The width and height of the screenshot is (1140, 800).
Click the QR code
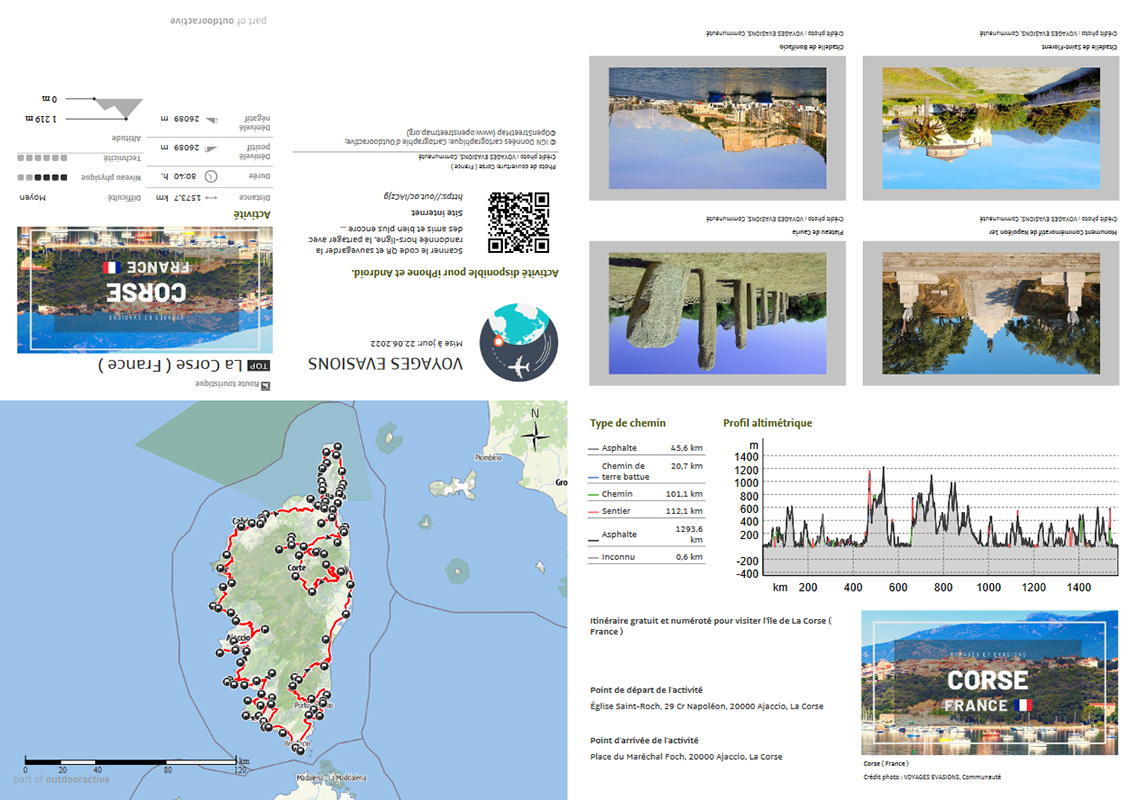coord(518,223)
